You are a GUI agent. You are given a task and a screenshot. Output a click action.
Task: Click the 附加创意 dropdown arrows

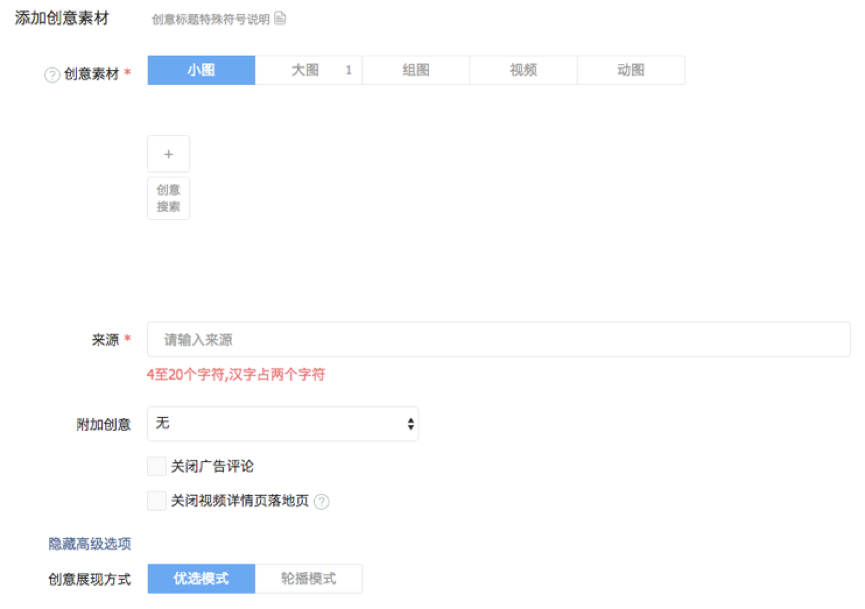click(x=410, y=424)
